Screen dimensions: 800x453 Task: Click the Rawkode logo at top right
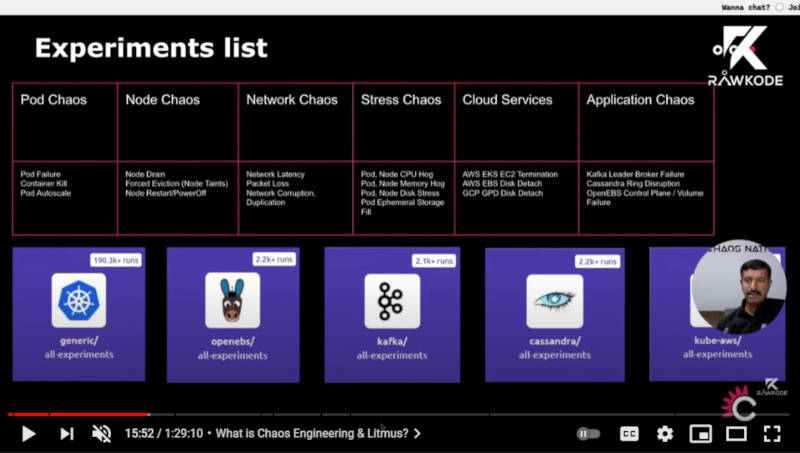(745, 57)
